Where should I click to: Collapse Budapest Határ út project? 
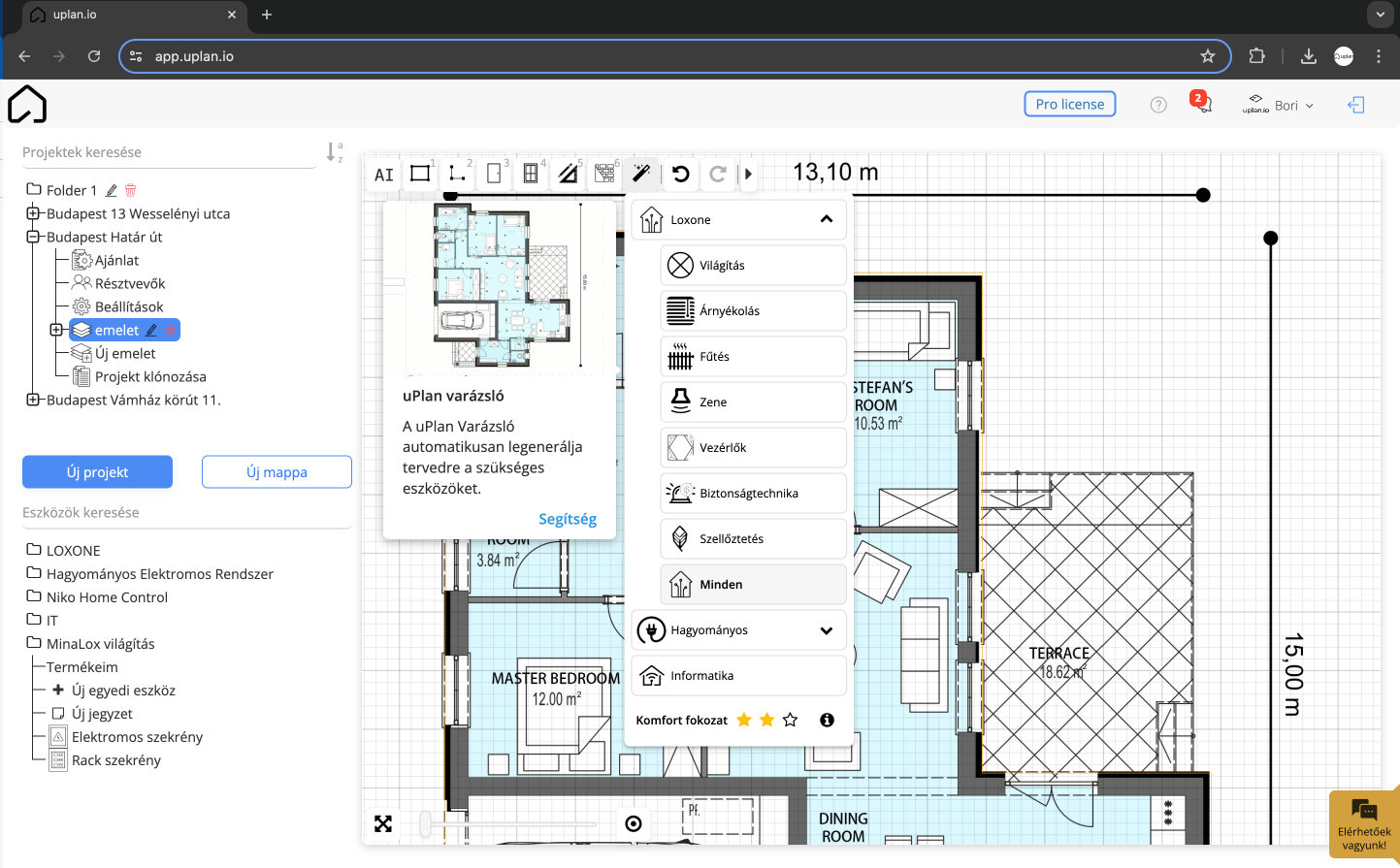33,237
